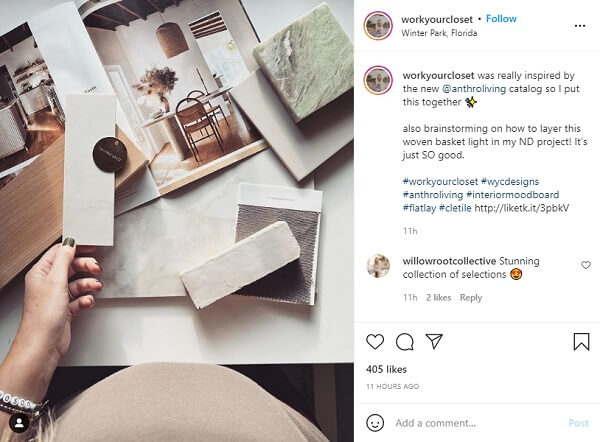Save post with the bookmark icon
600x442 pixels.
[x=581, y=341]
